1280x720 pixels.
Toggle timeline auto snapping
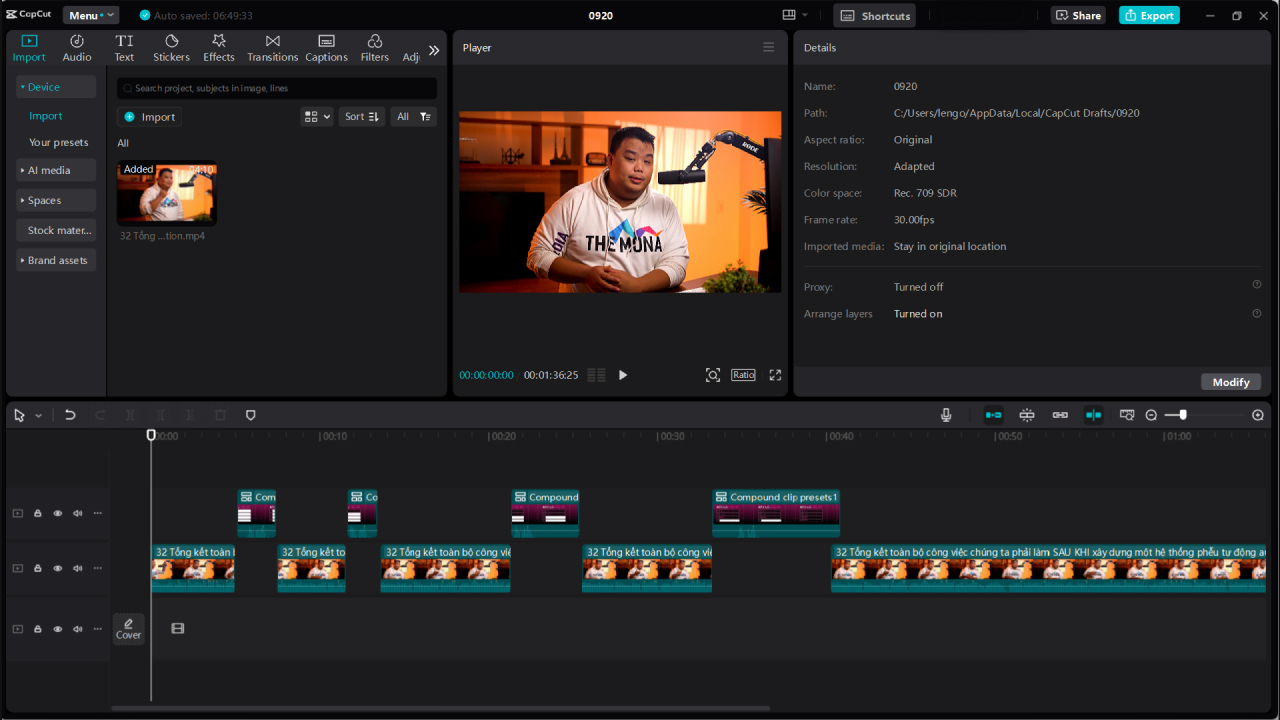(x=1027, y=415)
